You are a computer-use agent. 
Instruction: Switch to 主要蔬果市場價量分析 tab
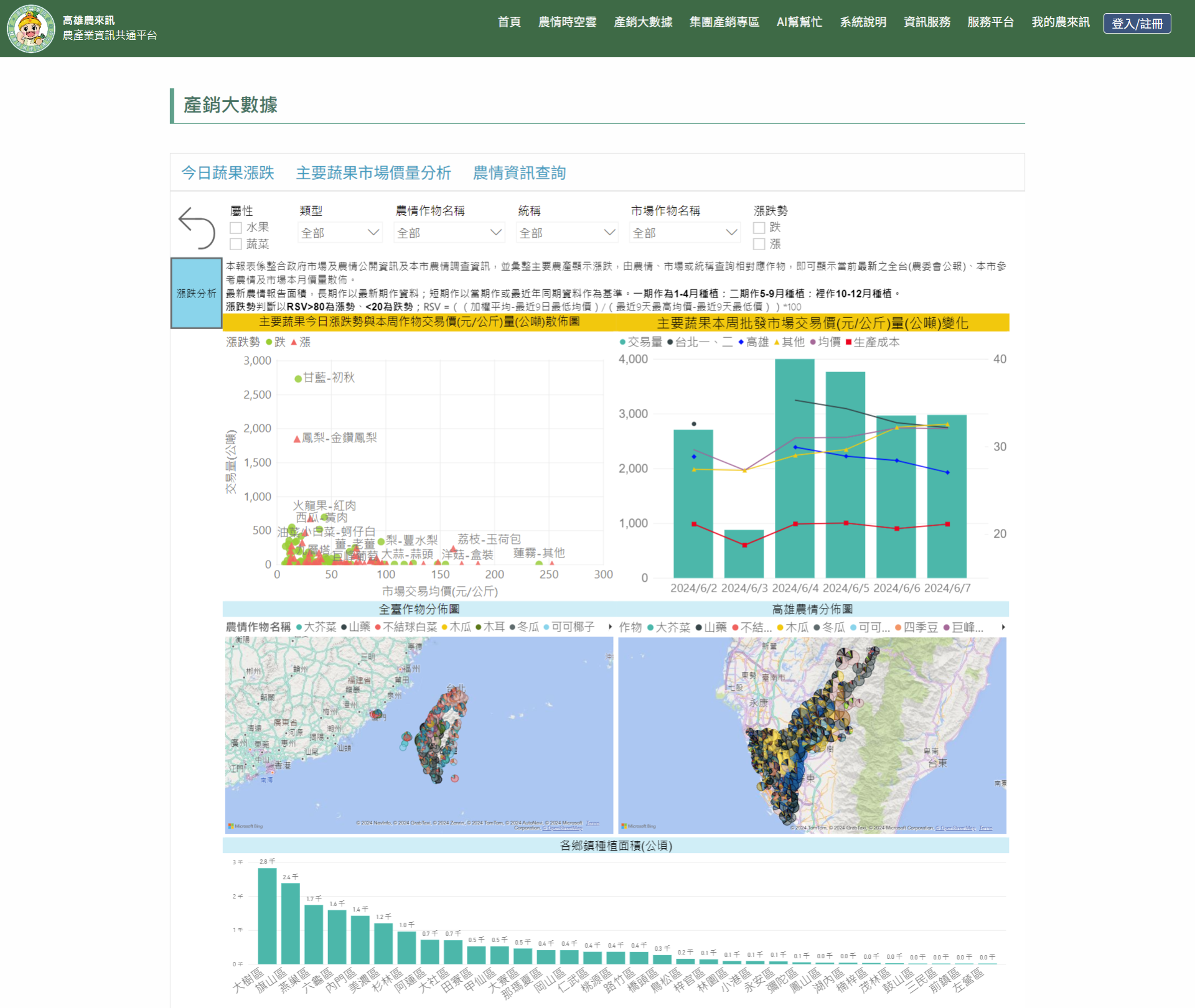373,173
